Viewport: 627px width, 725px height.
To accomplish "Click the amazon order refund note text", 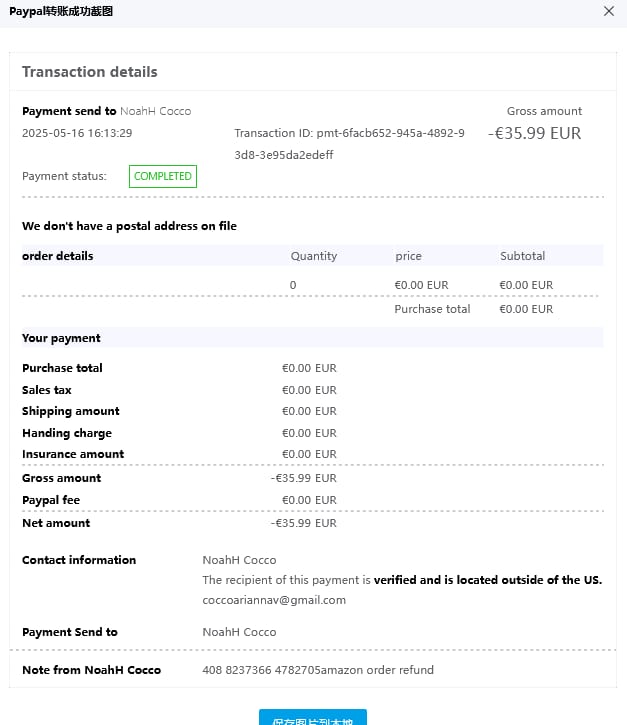I will [318, 670].
